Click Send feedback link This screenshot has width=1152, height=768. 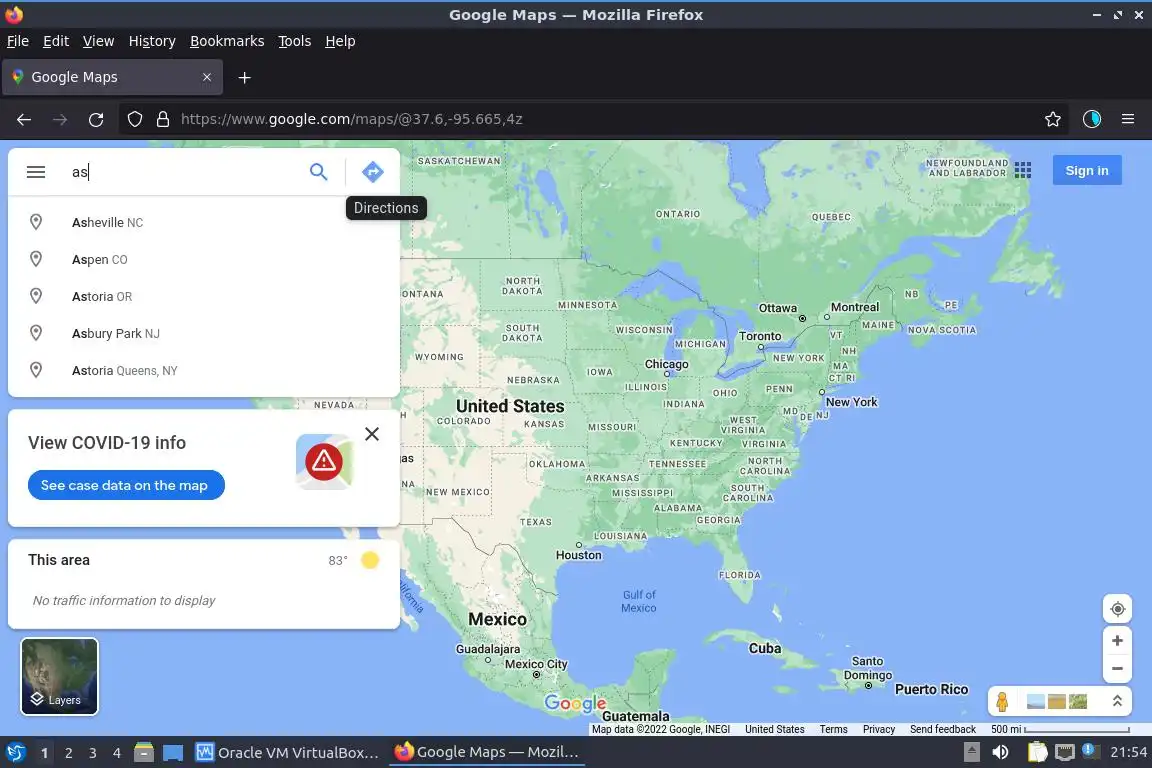pos(943,729)
